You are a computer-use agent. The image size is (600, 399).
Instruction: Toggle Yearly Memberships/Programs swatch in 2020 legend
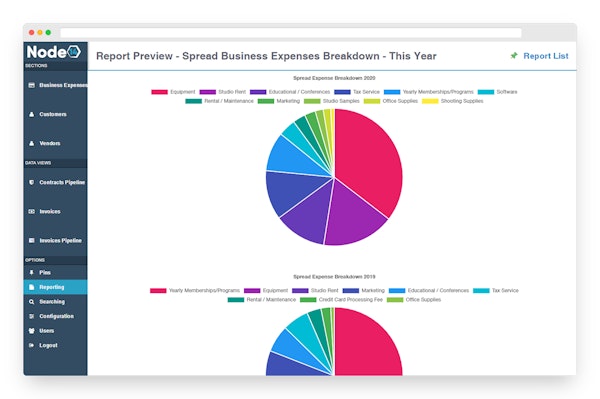pyautogui.click(x=392, y=92)
